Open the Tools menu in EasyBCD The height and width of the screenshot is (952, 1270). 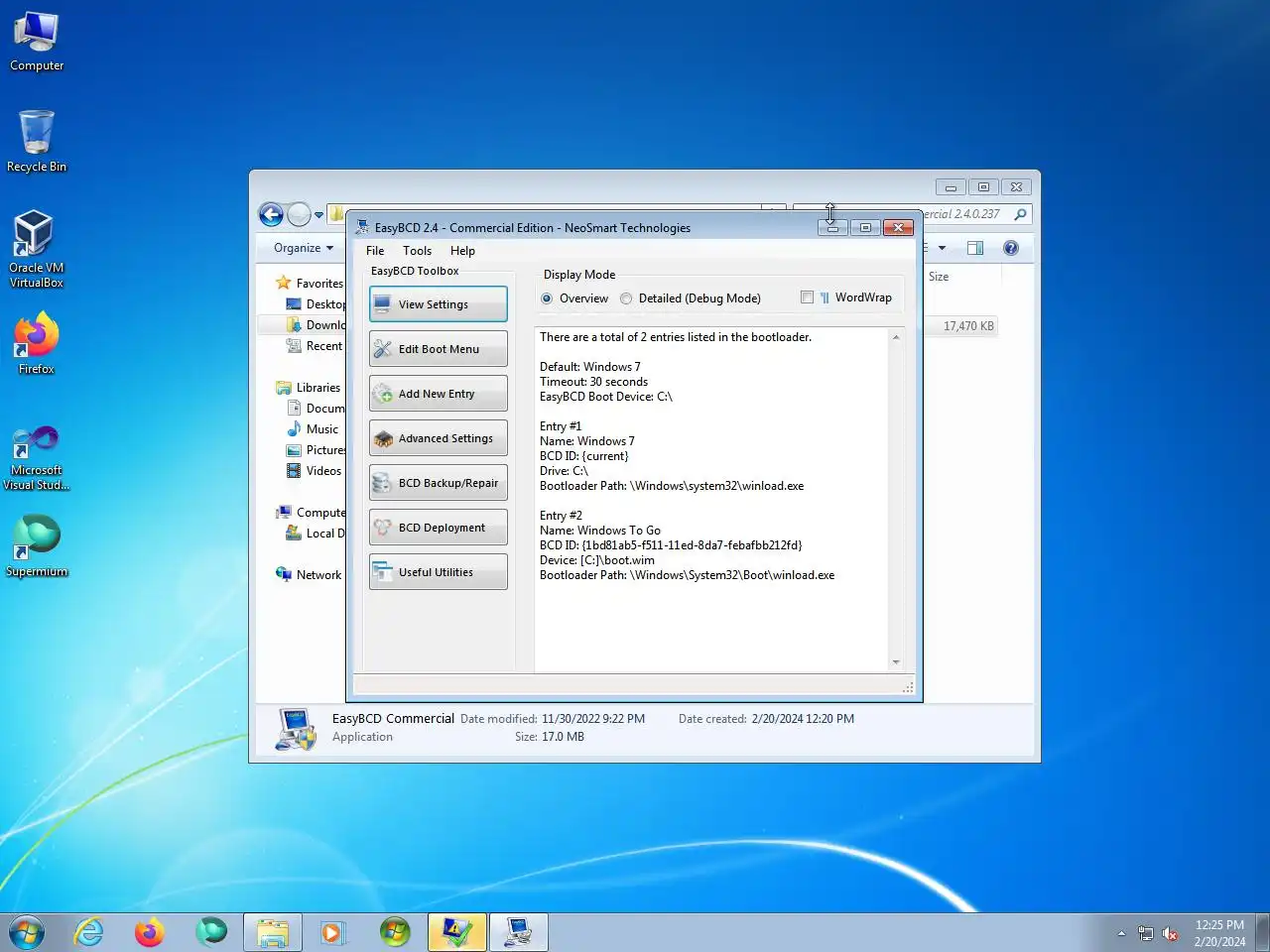[417, 251]
